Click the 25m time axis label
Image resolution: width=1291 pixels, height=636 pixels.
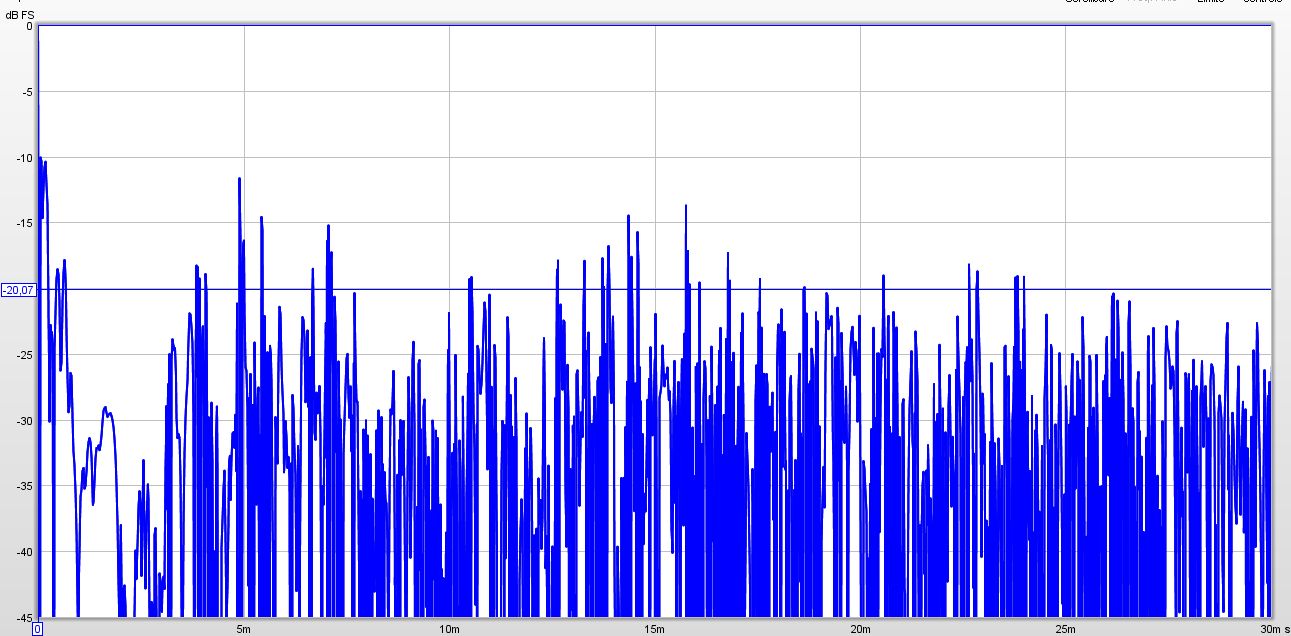point(1065,628)
